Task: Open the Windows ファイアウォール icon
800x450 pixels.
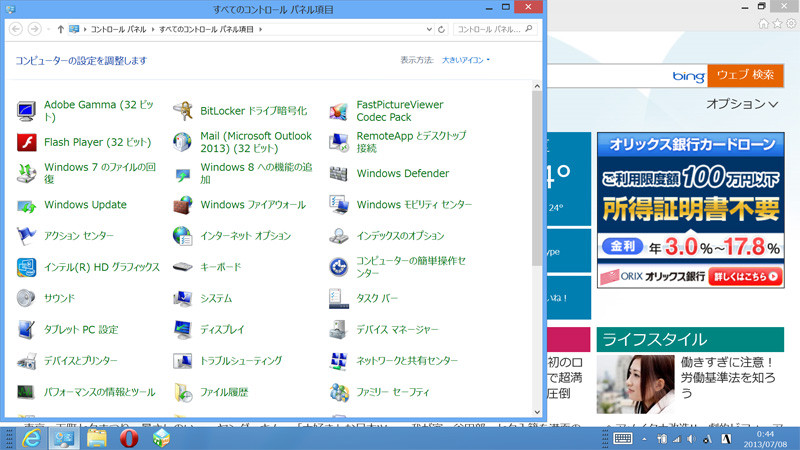Action: pyautogui.click(x=182, y=205)
